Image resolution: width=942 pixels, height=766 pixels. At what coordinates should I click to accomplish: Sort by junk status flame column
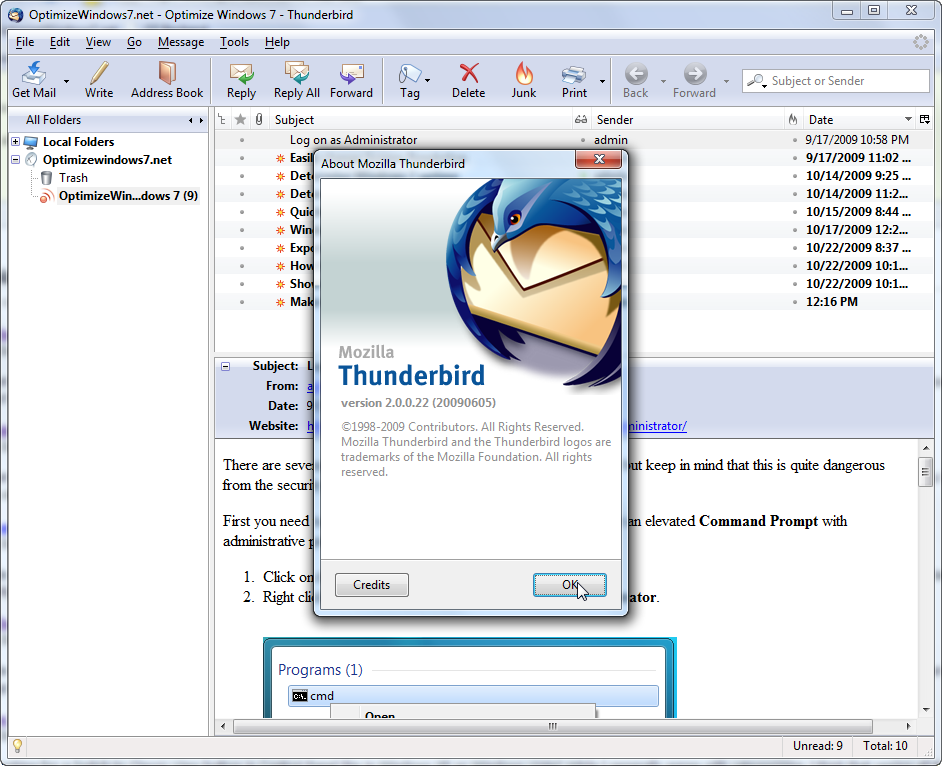(793, 120)
